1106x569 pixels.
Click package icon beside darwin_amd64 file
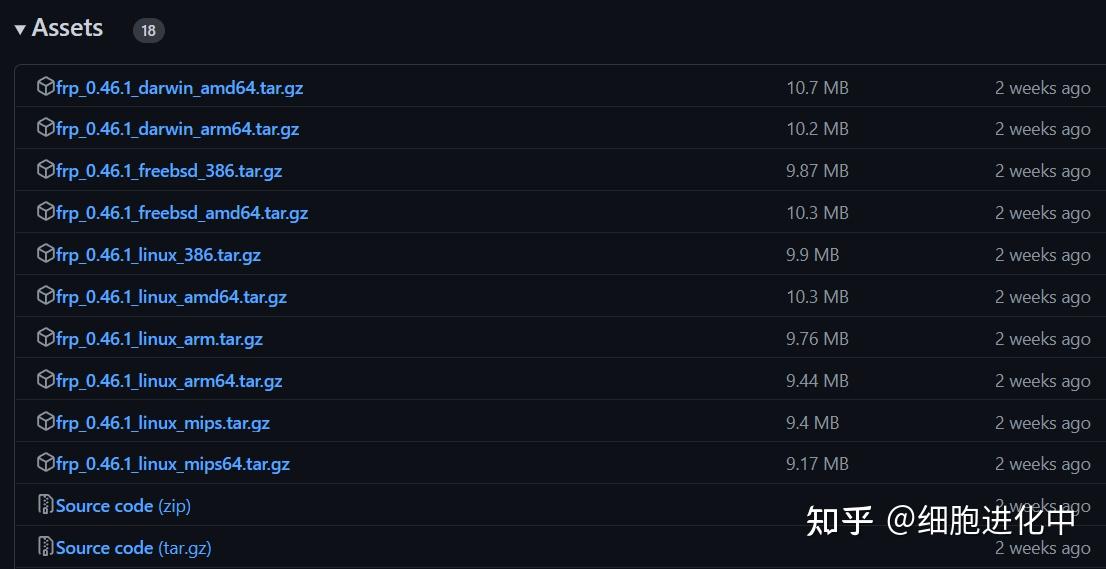[x=45, y=87]
